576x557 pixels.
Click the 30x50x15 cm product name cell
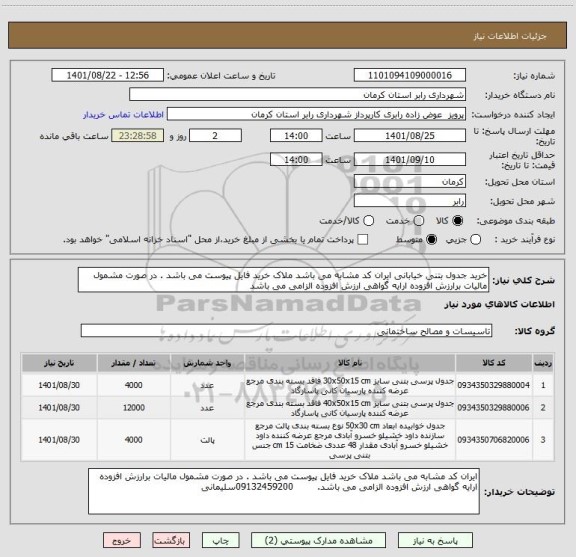coord(350,385)
